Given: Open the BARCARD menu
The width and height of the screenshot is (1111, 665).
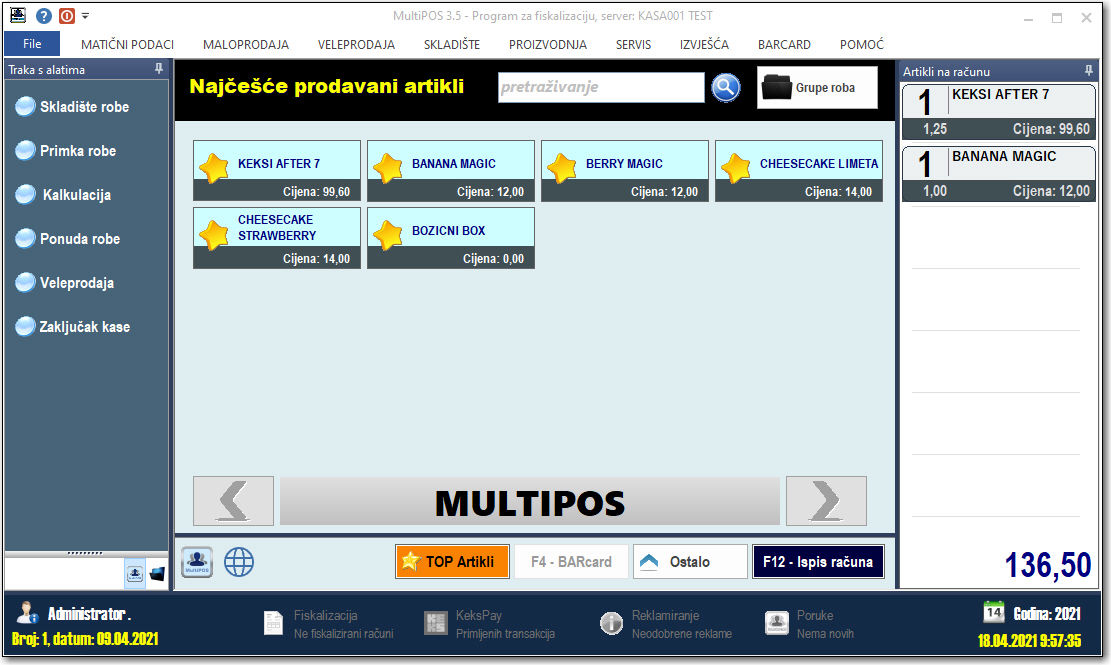Looking at the screenshot, I should (x=784, y=45).
